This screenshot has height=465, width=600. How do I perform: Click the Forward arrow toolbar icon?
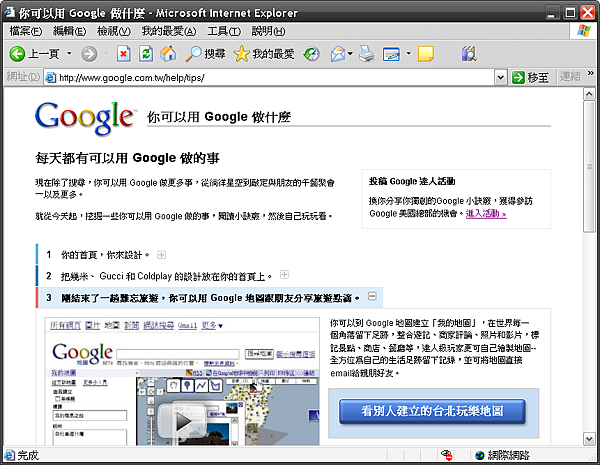pyautogui.click(x=89, y=54)
